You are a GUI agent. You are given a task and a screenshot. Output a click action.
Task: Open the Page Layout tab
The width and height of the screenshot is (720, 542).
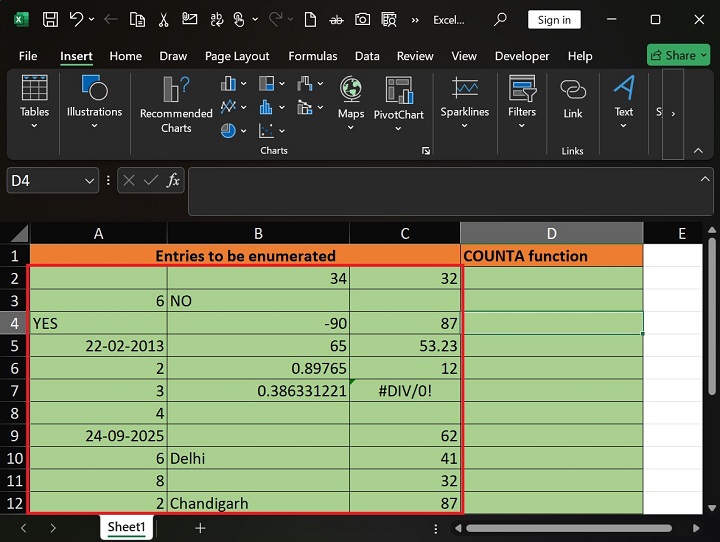[237, 56]
